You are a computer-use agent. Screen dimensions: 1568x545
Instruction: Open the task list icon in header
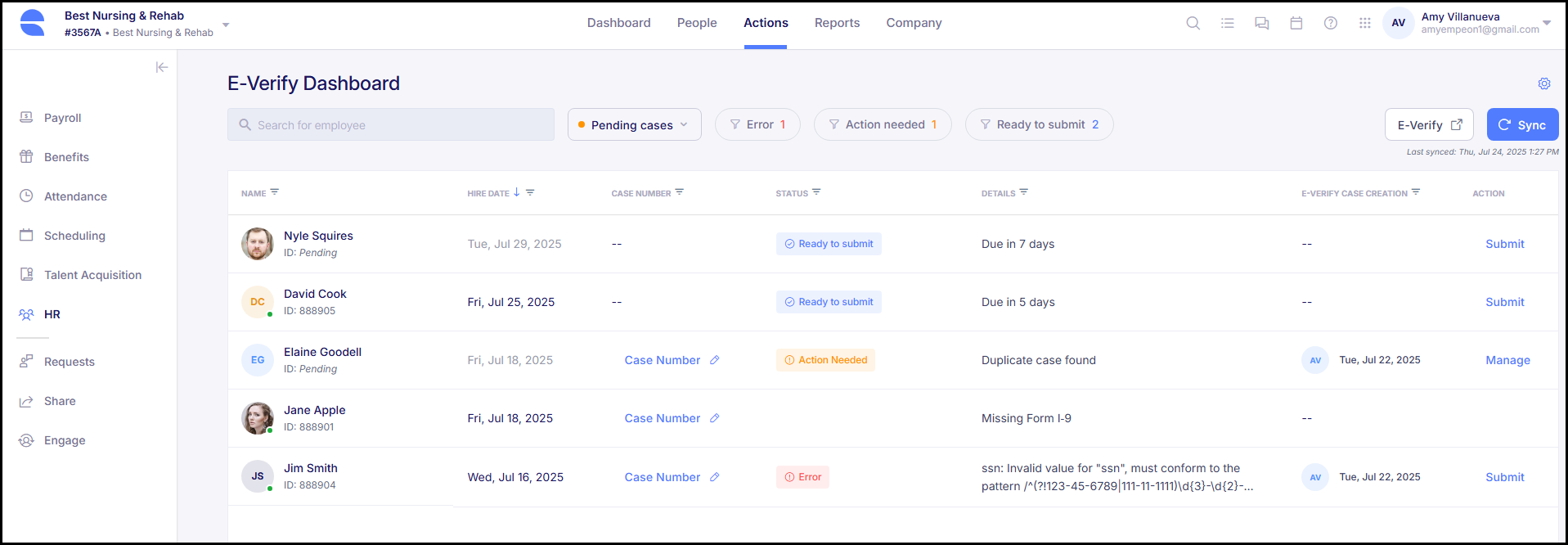(1227, 23)
